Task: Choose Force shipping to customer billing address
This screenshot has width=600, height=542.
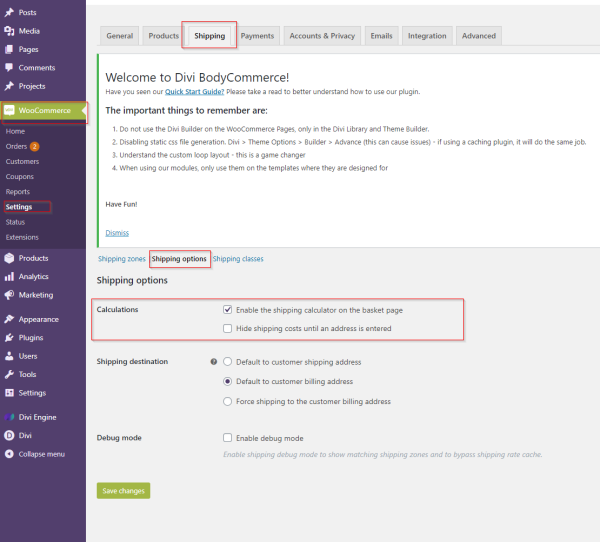Action: [x=229, y=401]
